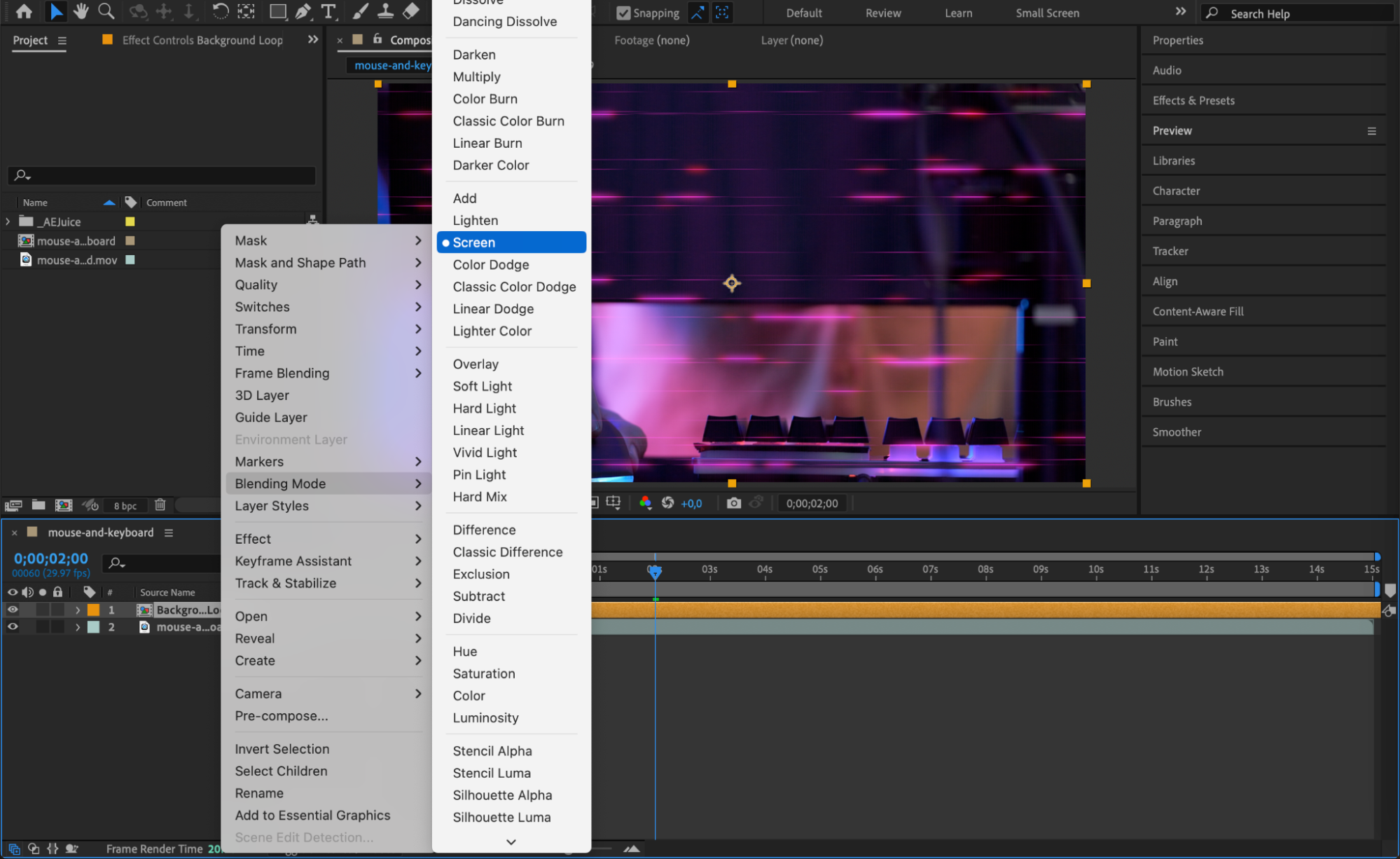Screen dimensions: 1400x859
Task: Click the Project panel search field
Action: (x=168, y=175)
